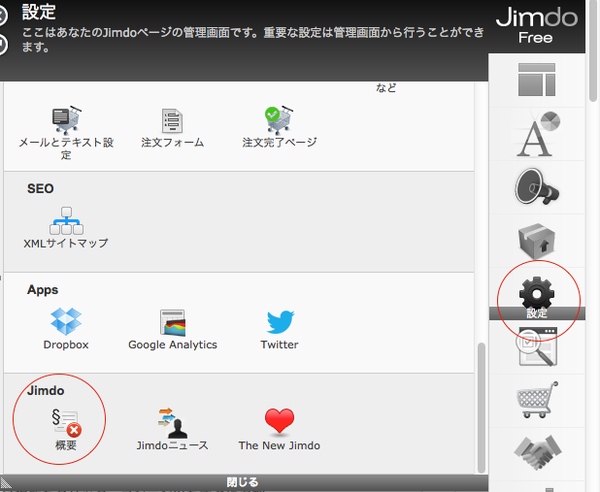
Task: Click the Dropbox label text
Action: click(x=66, y=345)
